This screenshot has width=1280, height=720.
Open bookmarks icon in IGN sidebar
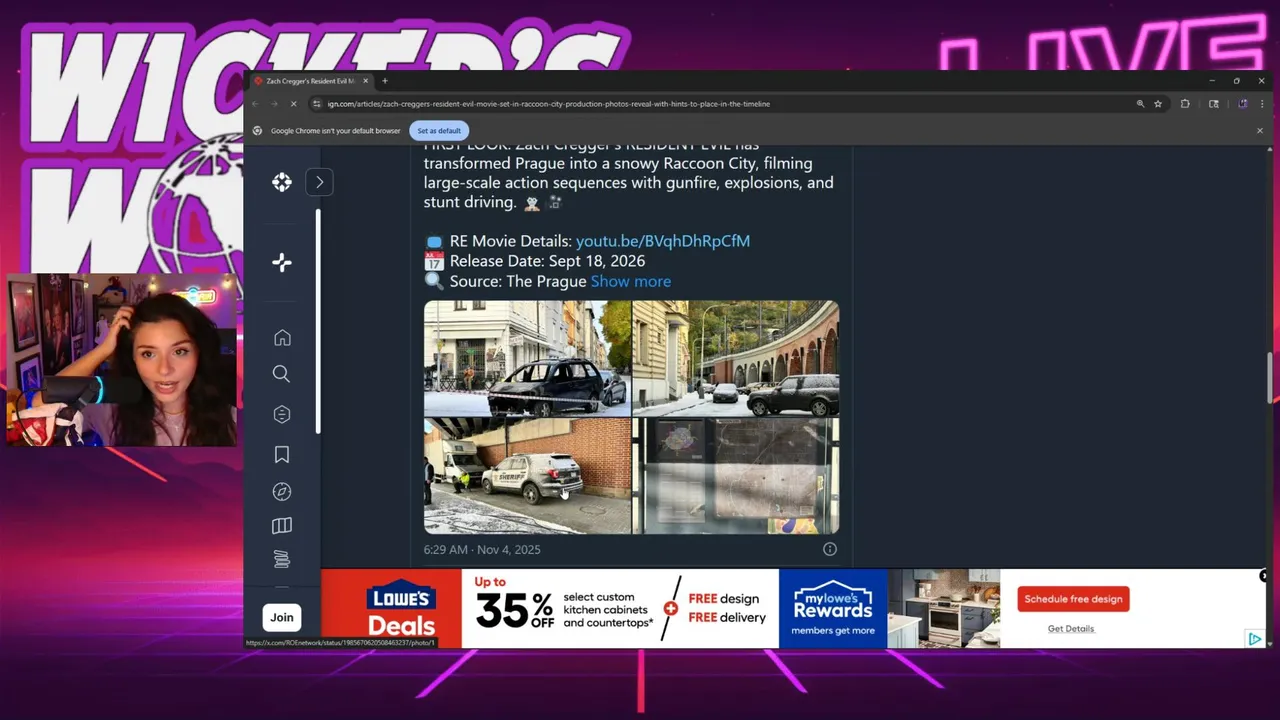(282, 455)
